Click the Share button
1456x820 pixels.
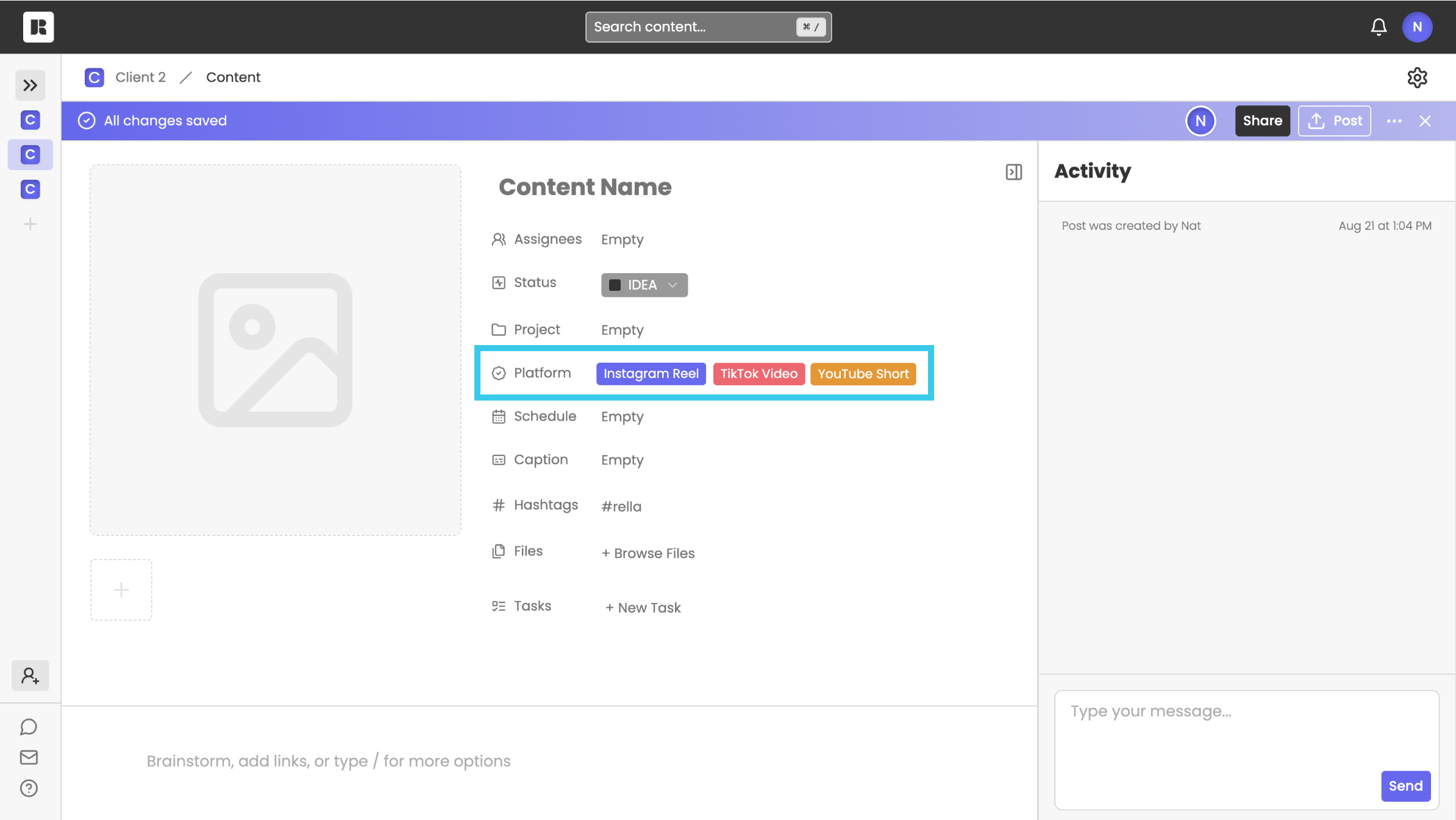1262,121
